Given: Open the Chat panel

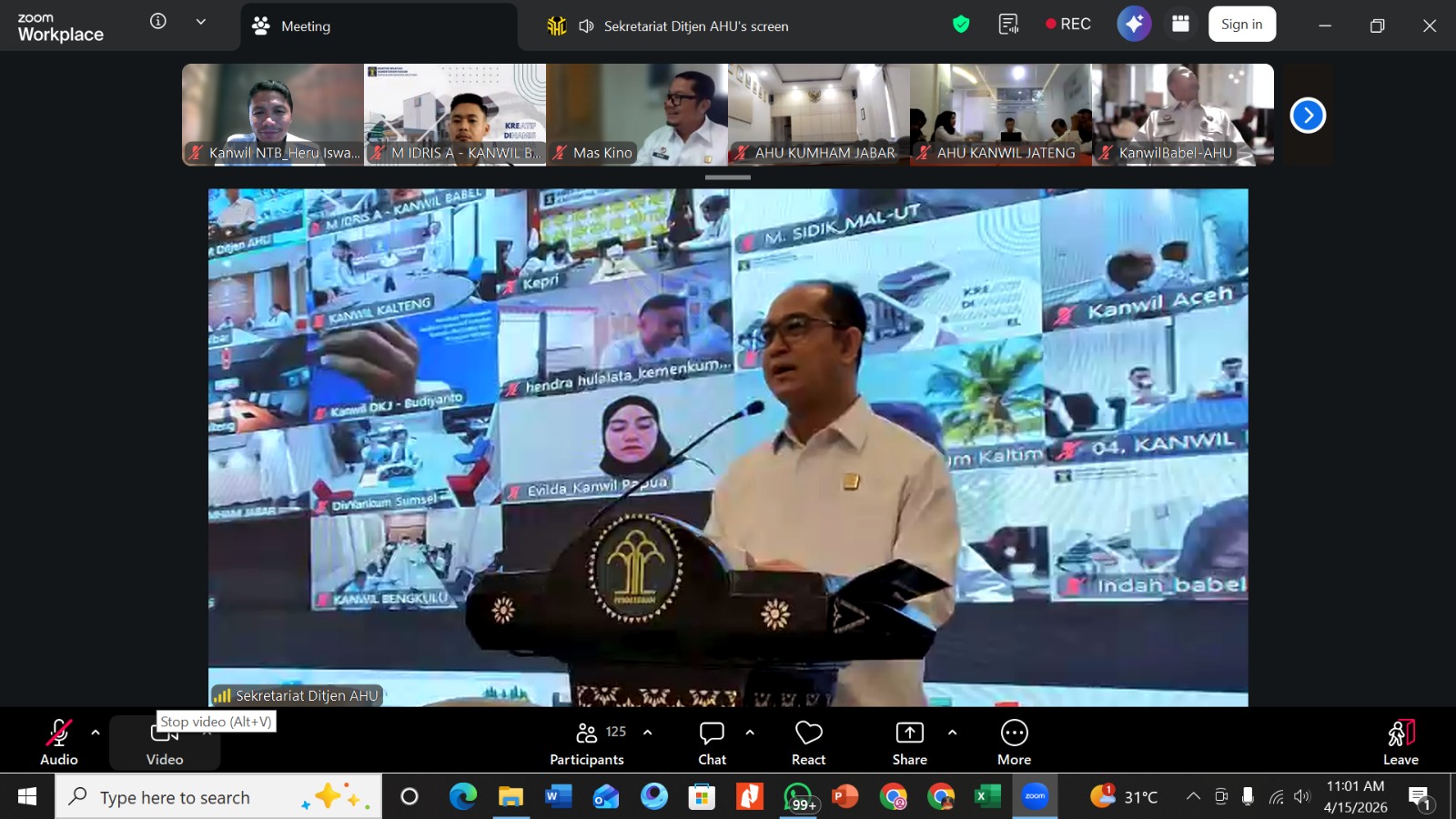Looking at the screenshot, I should tap(712, 743).
